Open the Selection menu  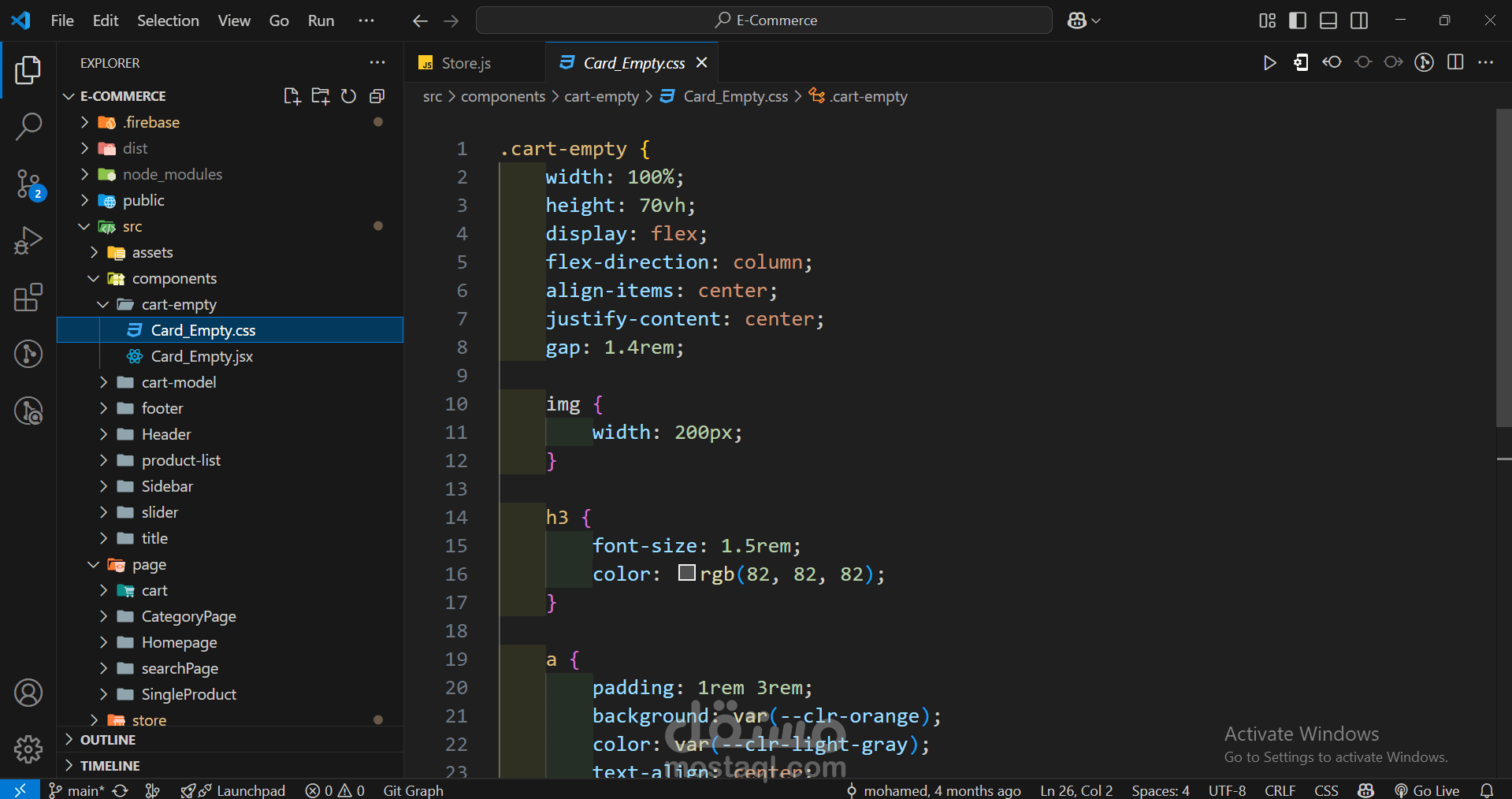pos(168,20)
